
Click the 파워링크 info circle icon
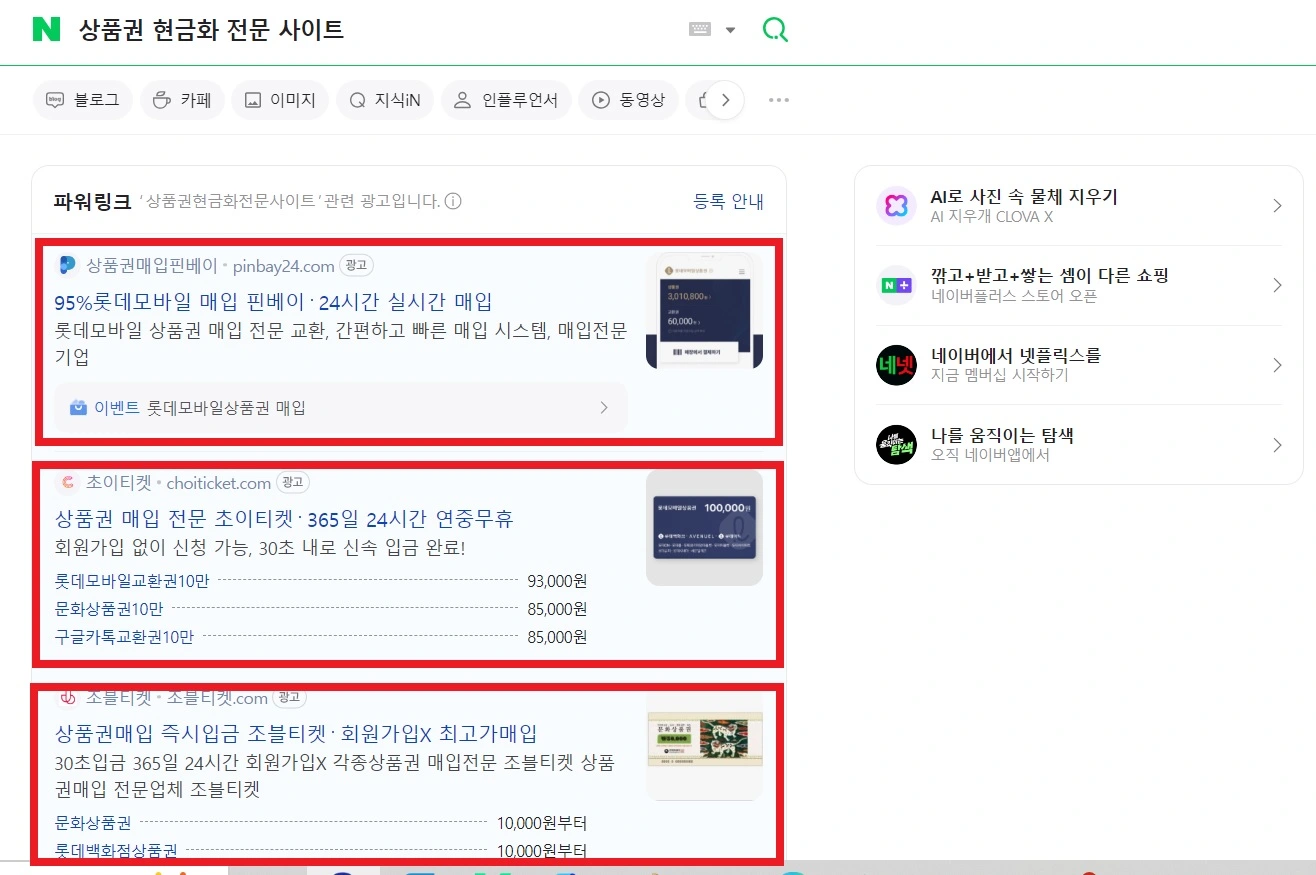(453, 202)
